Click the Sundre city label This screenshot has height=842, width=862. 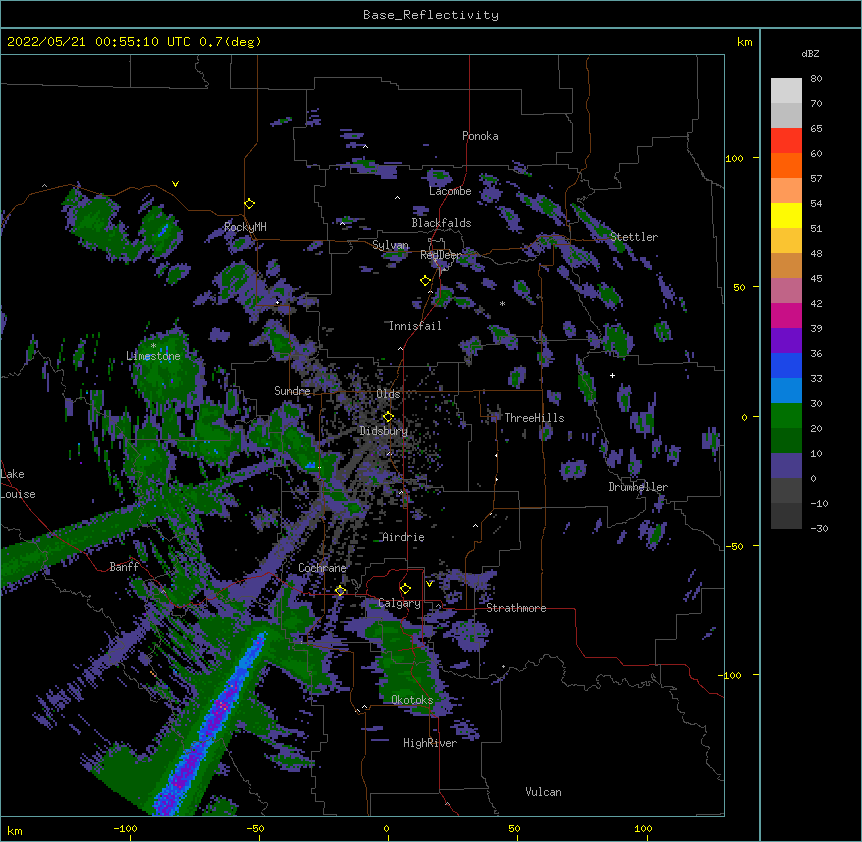tap(292, 391)
